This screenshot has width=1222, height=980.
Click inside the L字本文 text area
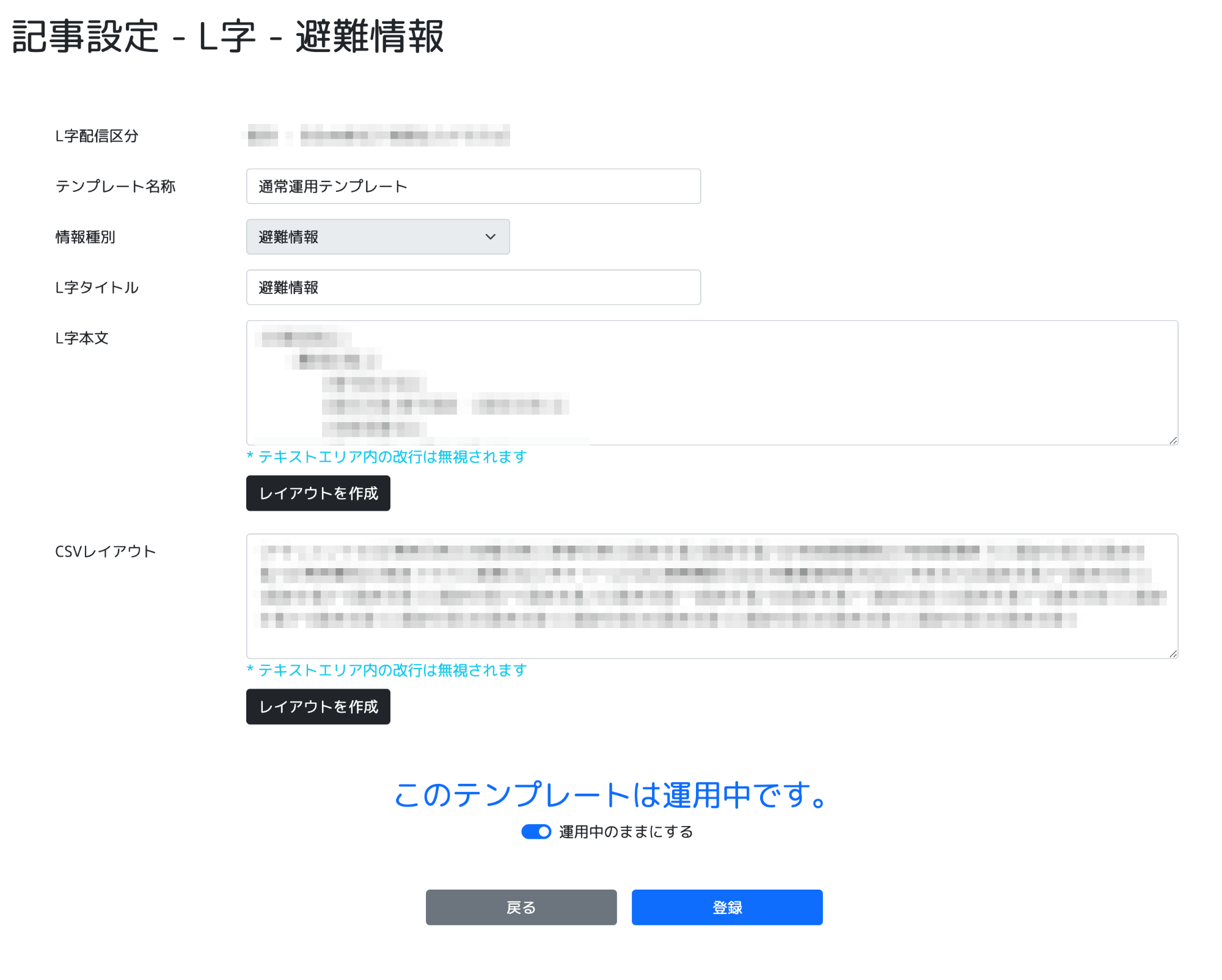711,382
